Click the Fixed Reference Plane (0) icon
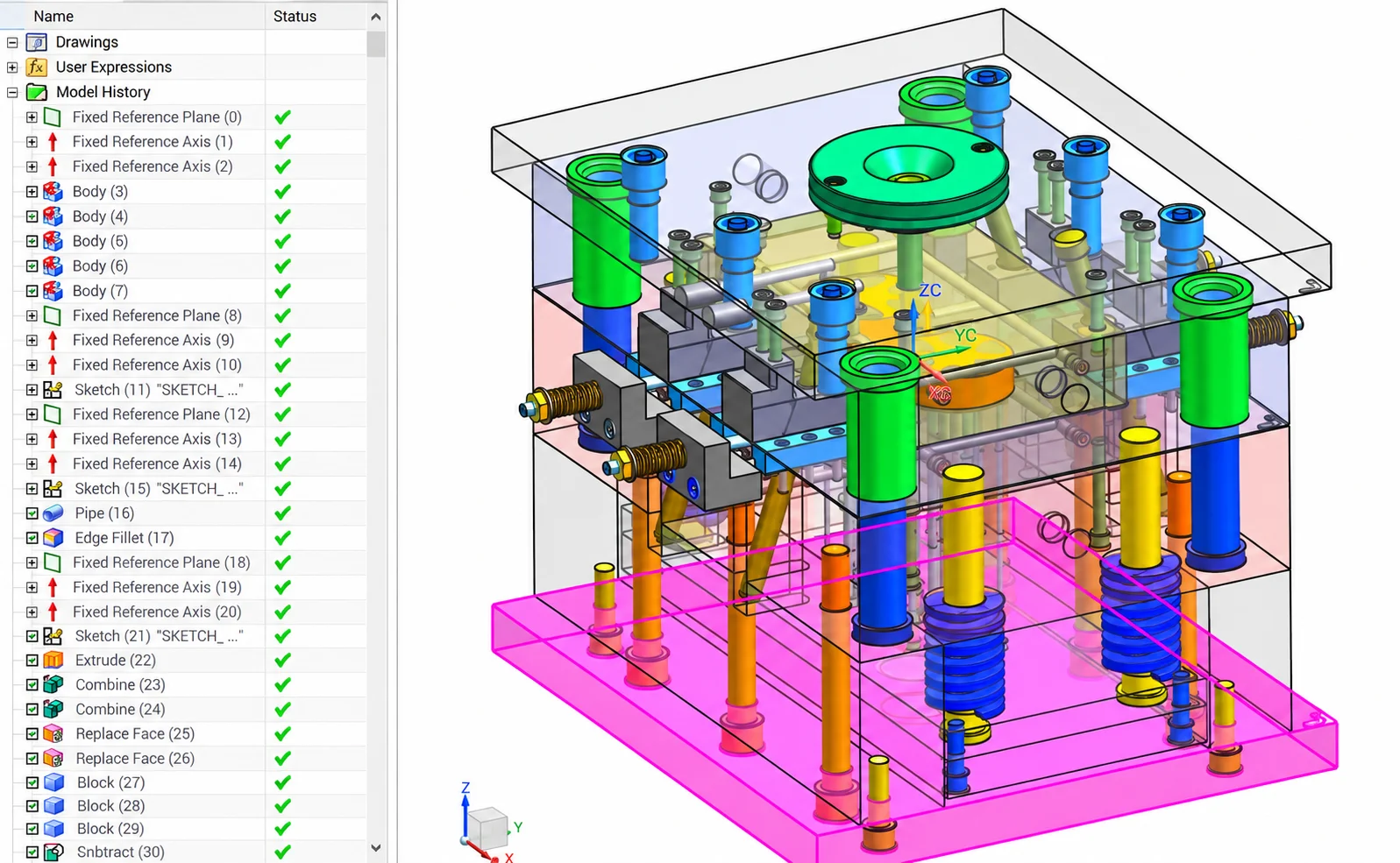This screenshot has width=1400, height=863. pos(53,117)
